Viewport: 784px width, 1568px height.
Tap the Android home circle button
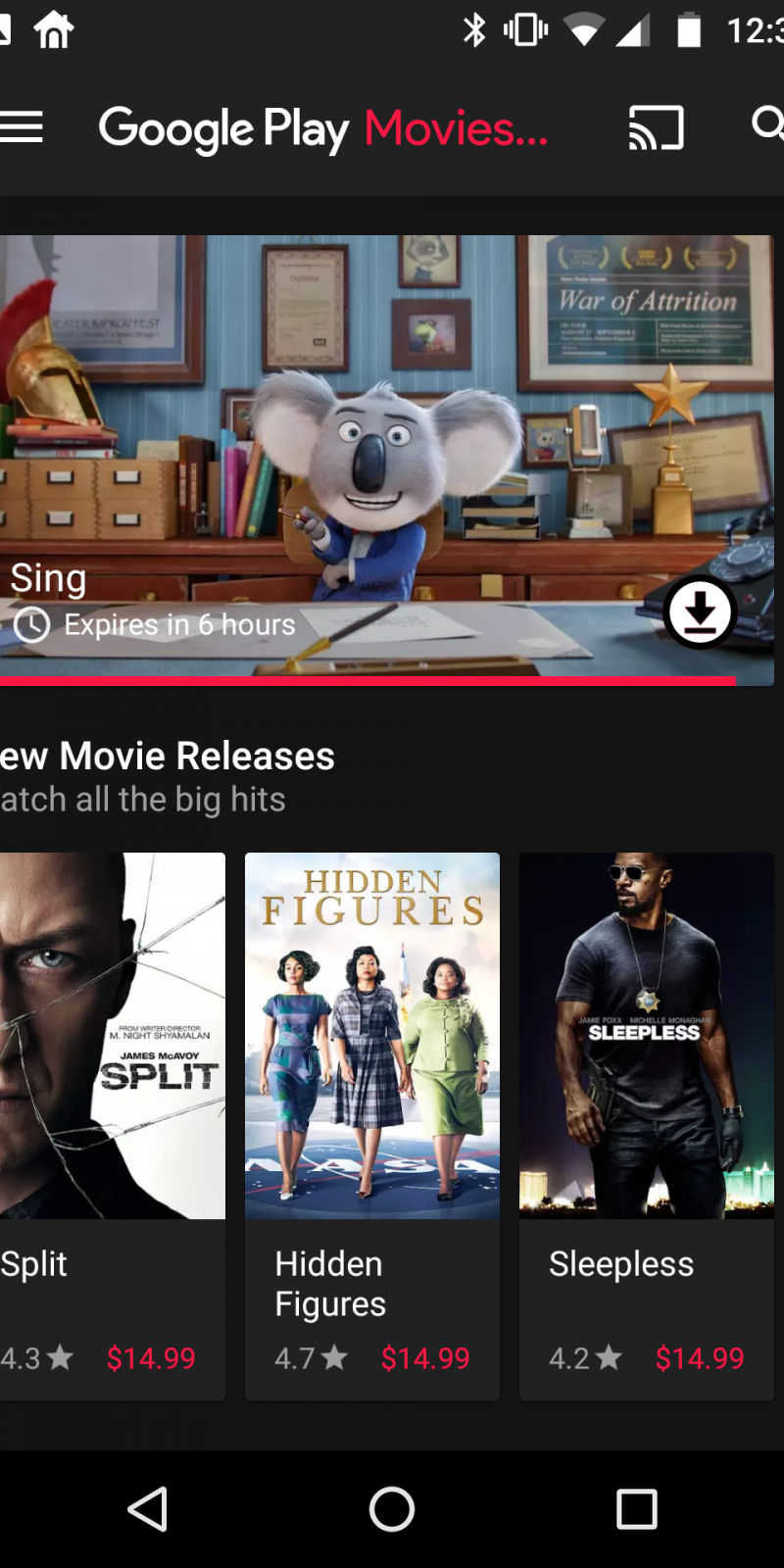coord(392,1509)
